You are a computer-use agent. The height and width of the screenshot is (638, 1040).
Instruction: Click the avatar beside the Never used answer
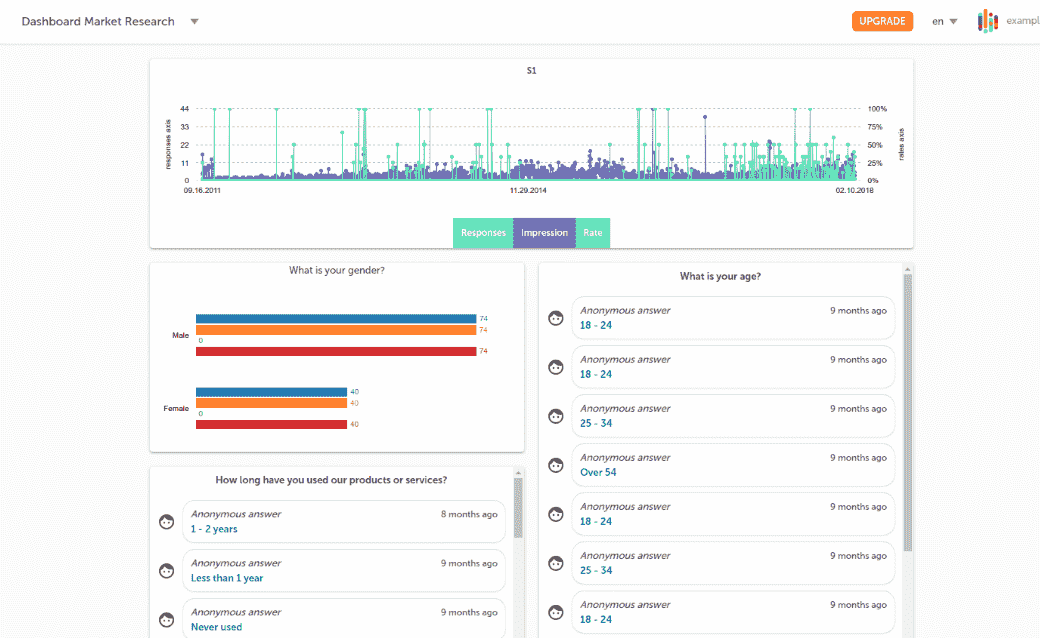(167, 620)
